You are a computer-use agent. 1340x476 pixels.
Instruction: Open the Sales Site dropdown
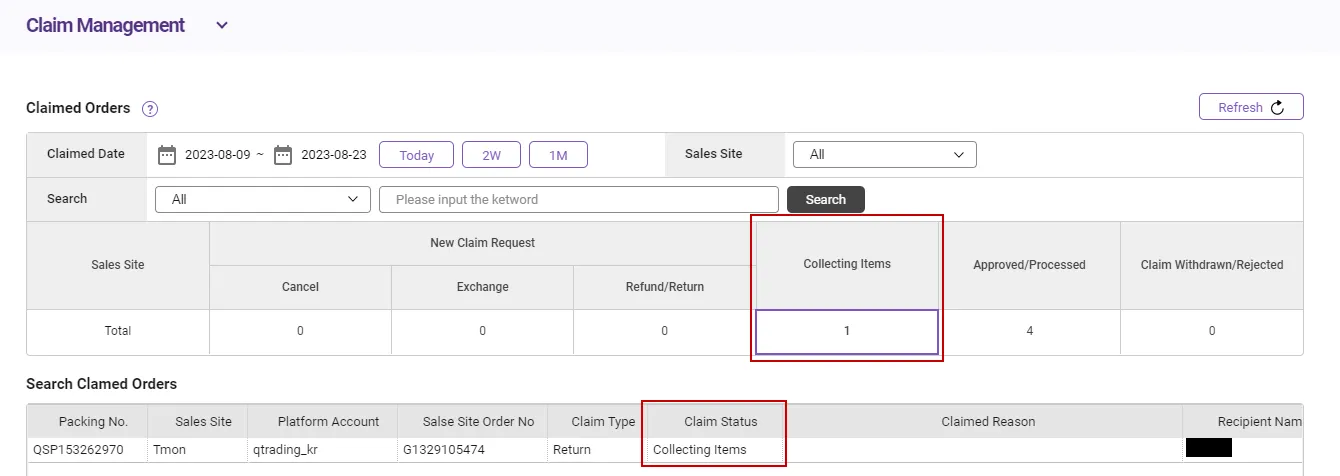884,155
